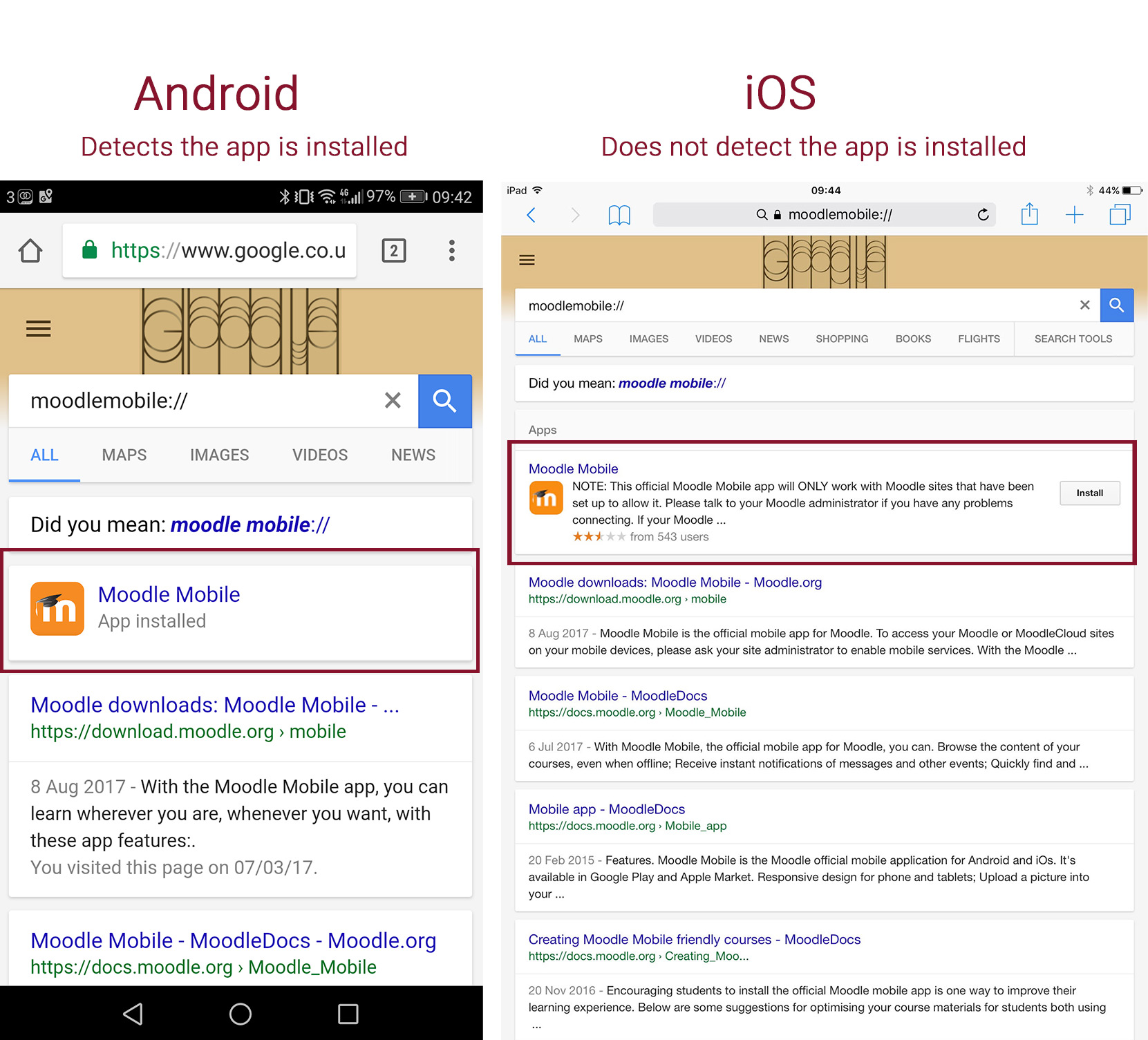Tap the https://docs.moodle.org › Mobile_app URL

click(x=628, y=825)
